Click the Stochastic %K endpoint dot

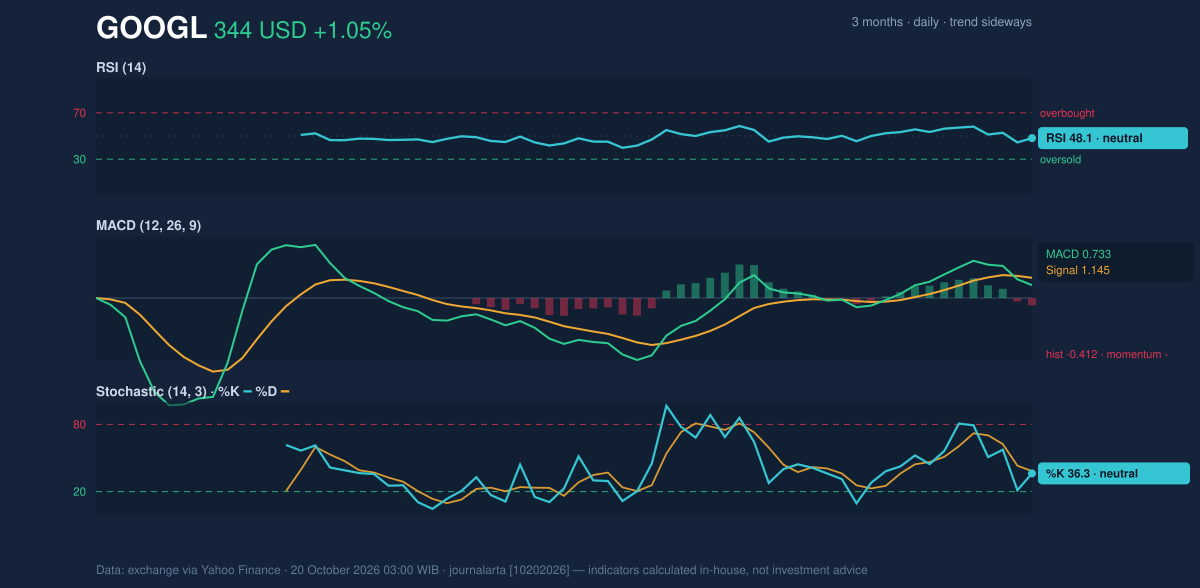1032,473
